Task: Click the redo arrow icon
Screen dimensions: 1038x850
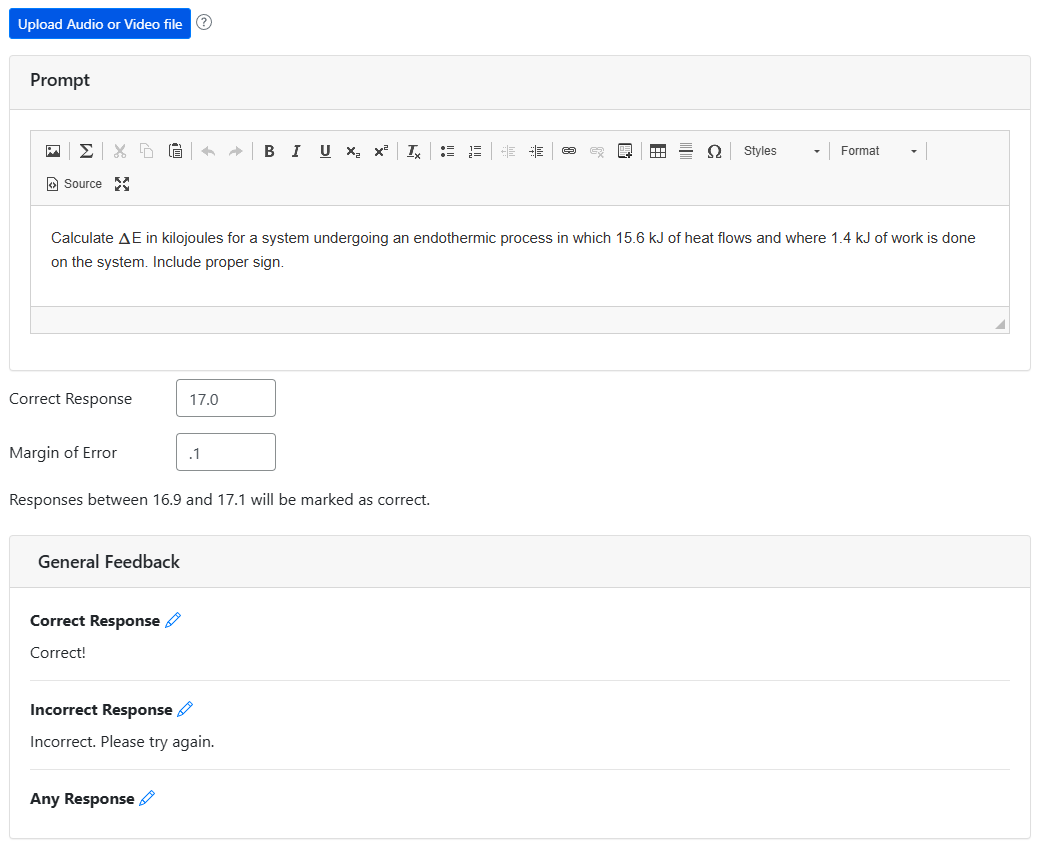Action: (236, 151)
